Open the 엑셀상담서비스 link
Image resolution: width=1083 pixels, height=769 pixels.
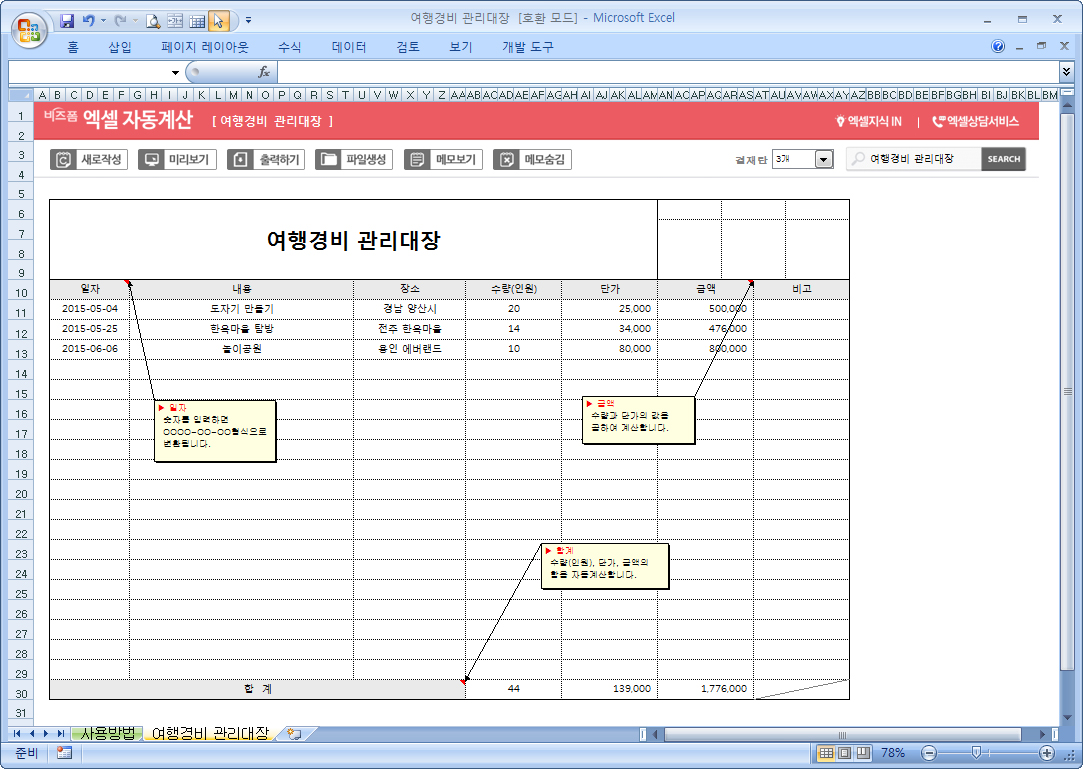pos(976,121)
